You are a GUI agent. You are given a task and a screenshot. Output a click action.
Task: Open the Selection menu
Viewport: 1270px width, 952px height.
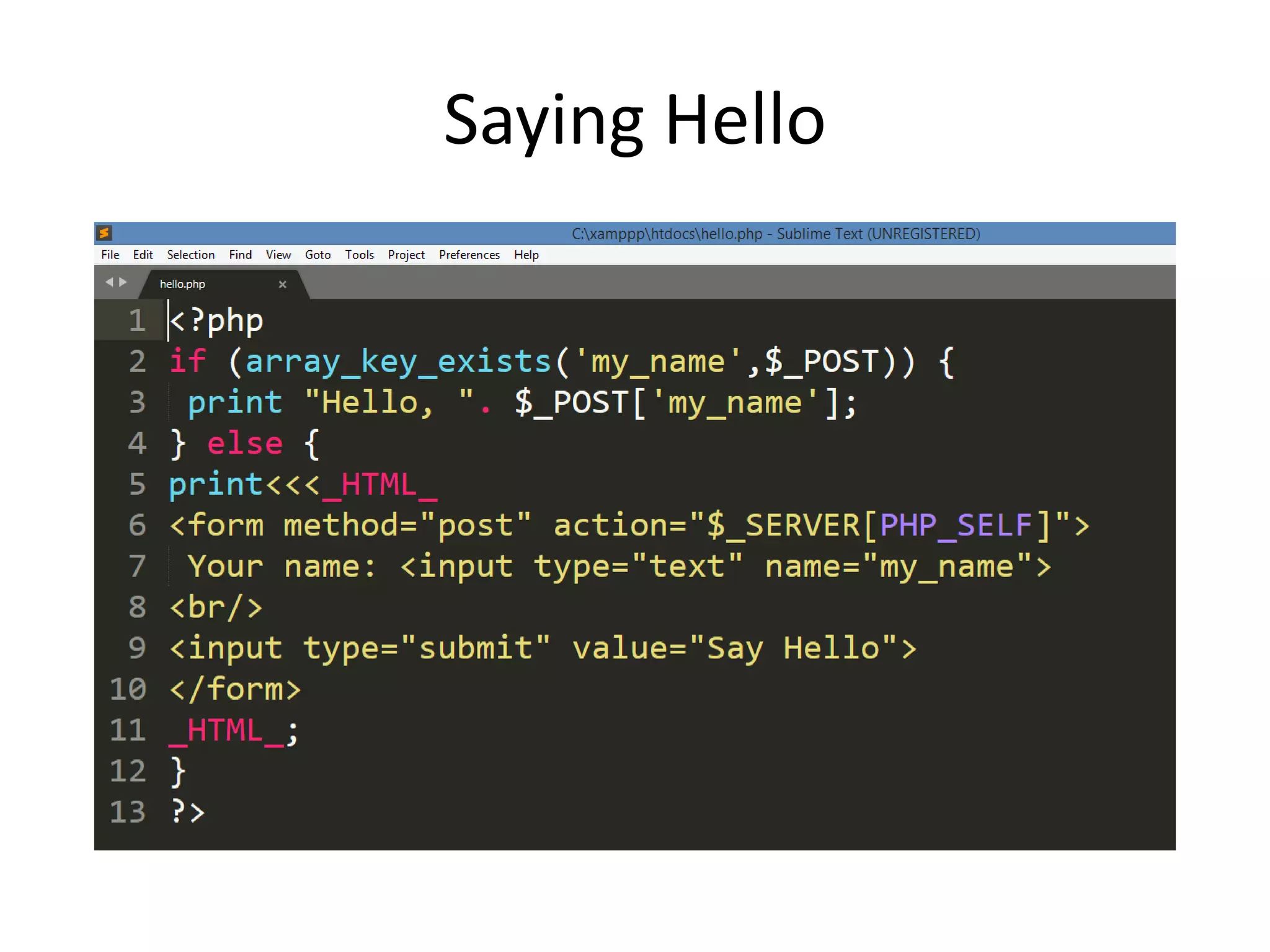[190, 255]
